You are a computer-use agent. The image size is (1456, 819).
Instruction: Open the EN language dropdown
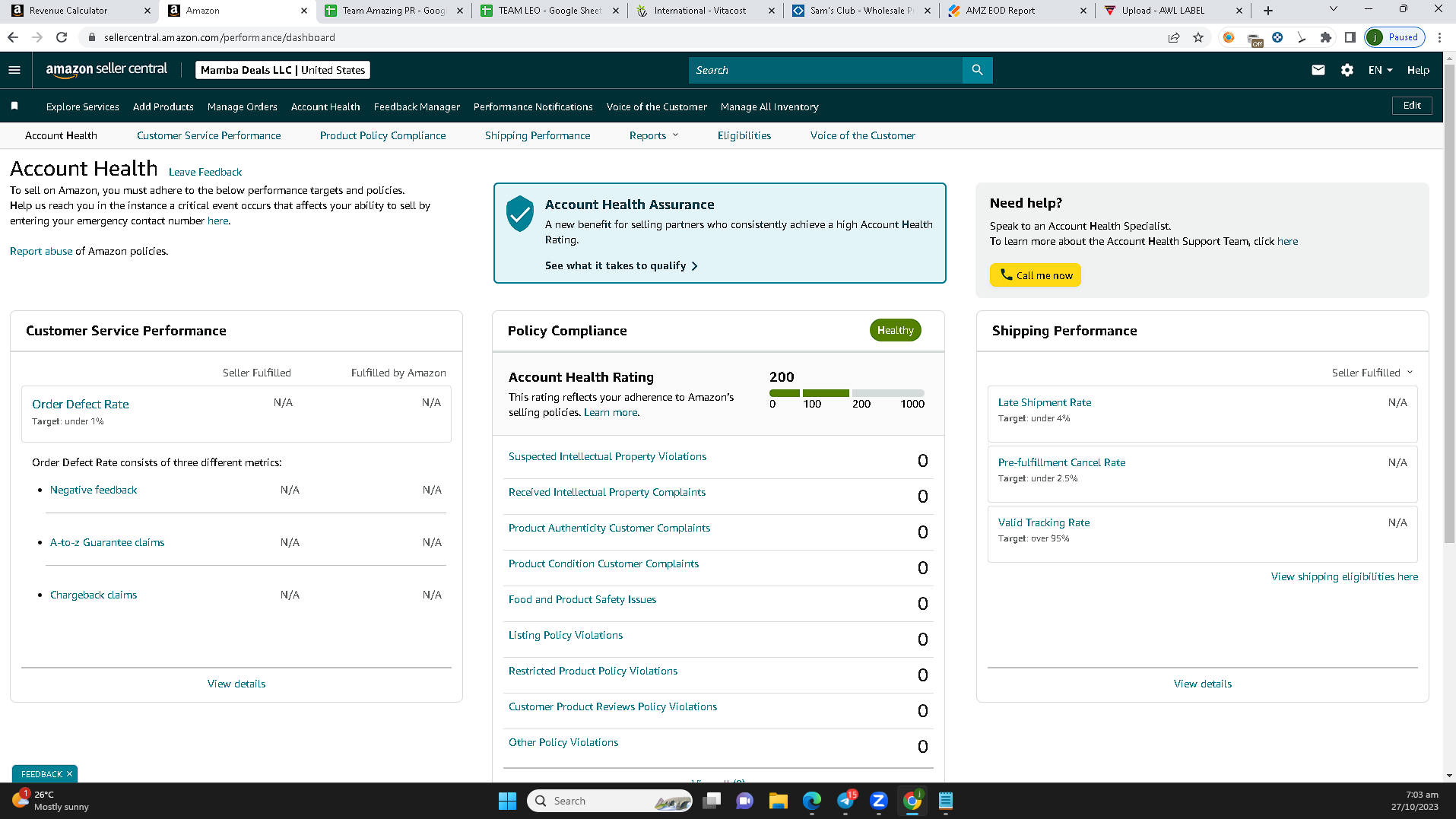coord(1380,70)
